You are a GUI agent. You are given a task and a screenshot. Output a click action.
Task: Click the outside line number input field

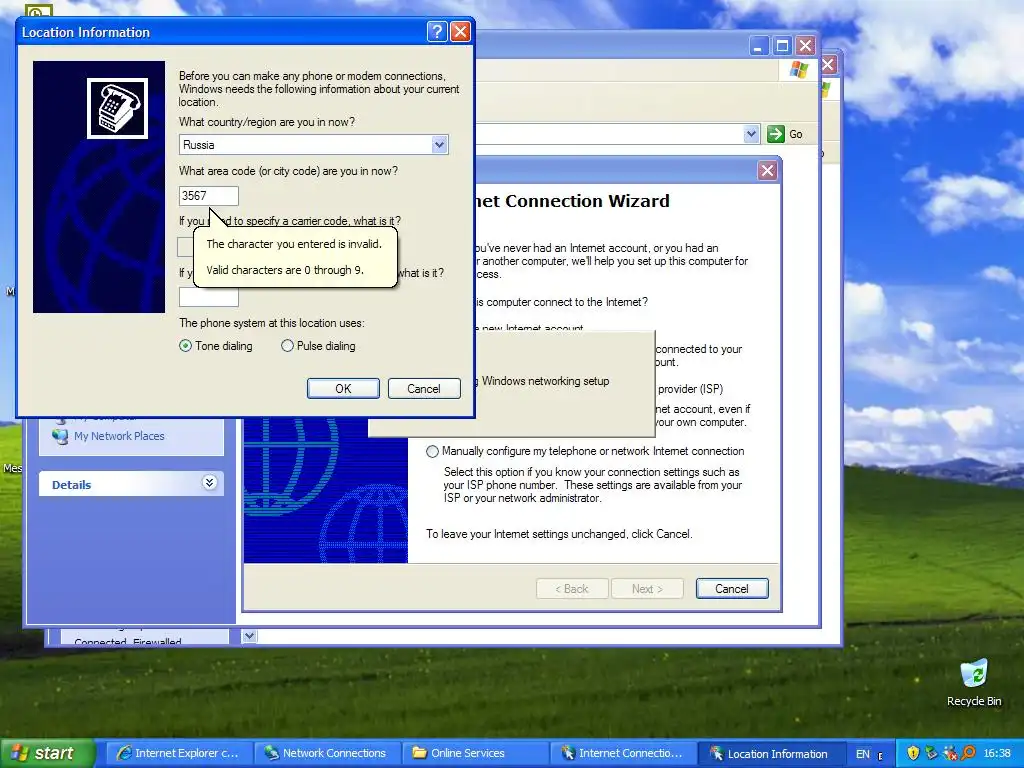pos(208,297)
